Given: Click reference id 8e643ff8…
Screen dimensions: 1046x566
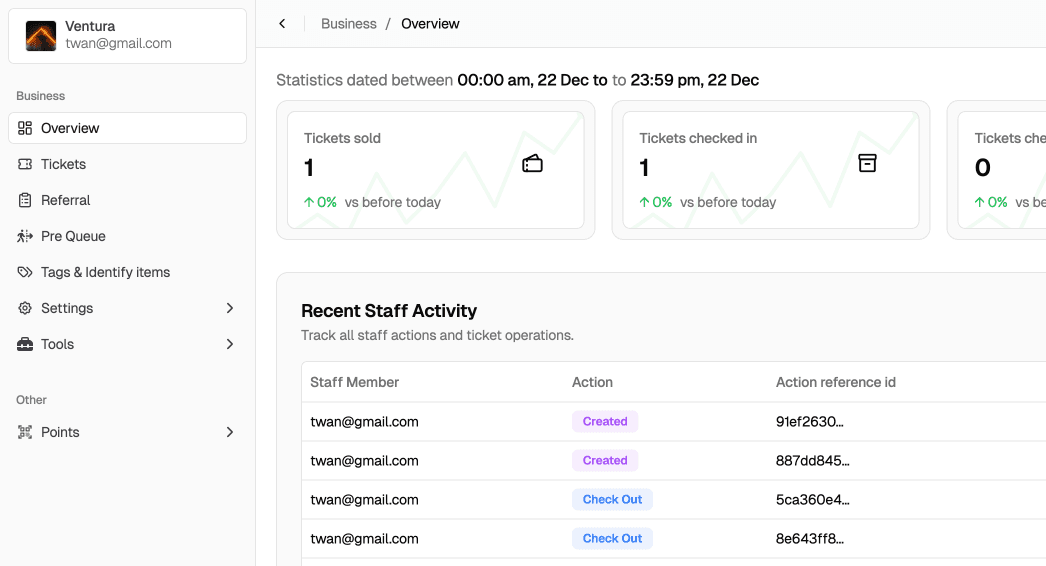Looking at the screenshot, I should [x=810, y=539].
